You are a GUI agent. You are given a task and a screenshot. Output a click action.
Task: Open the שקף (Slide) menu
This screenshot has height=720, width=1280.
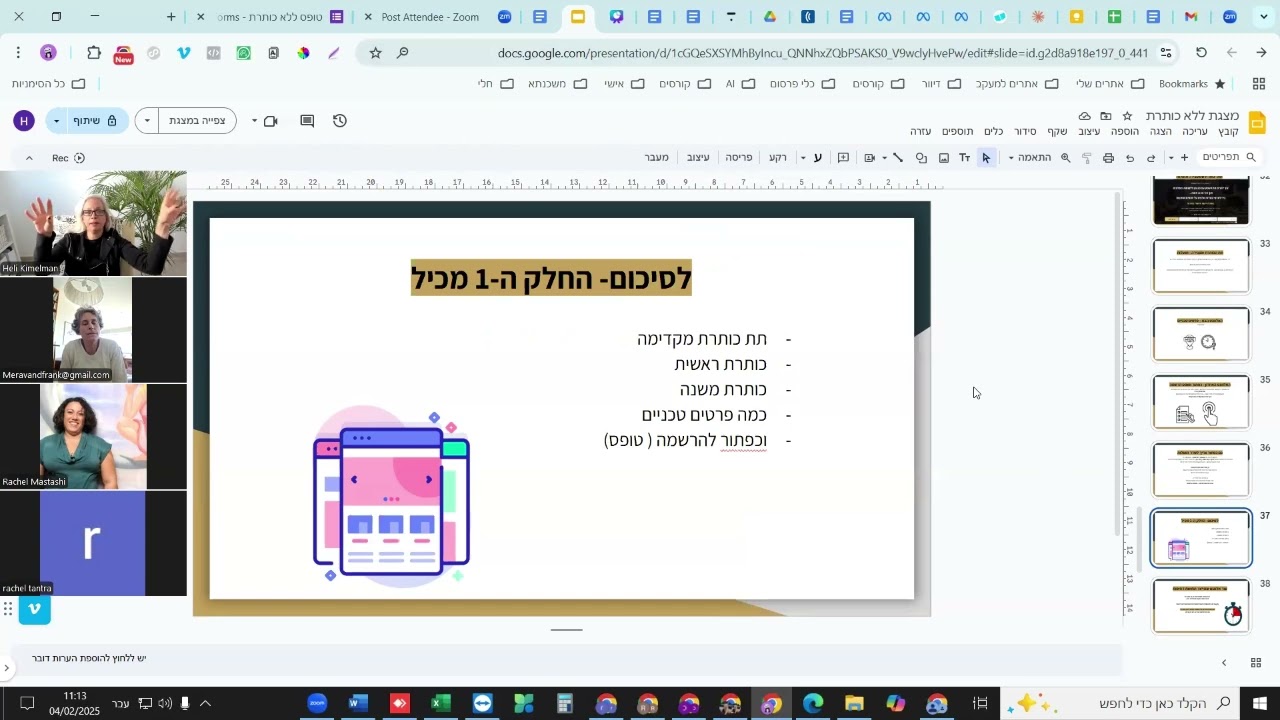click(1058, 132)
